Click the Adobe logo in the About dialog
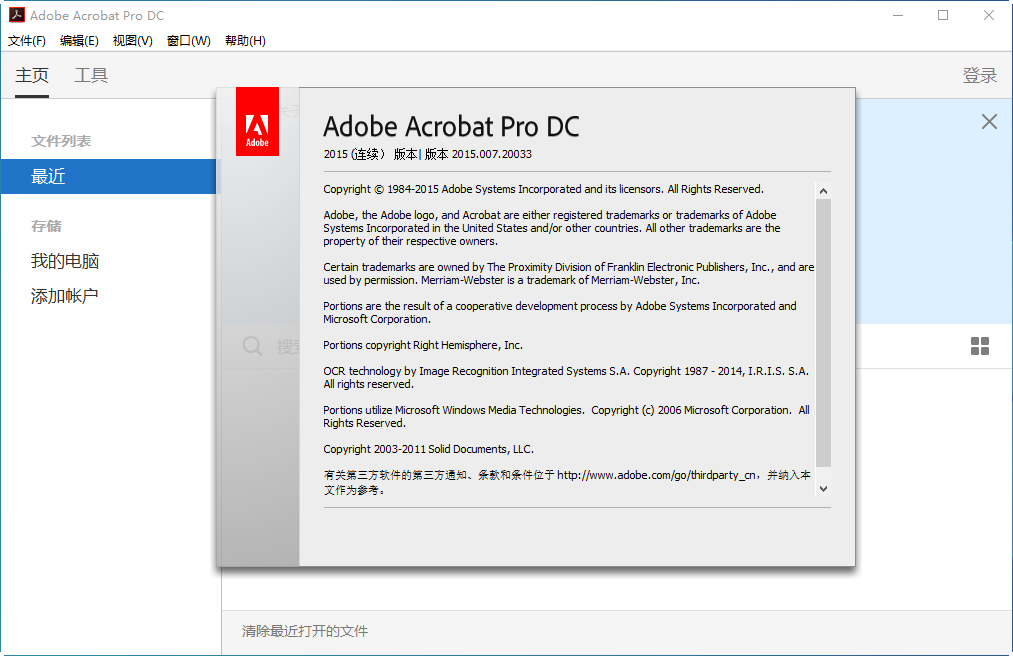1013x656 pixels. click(x=257, y=122)
